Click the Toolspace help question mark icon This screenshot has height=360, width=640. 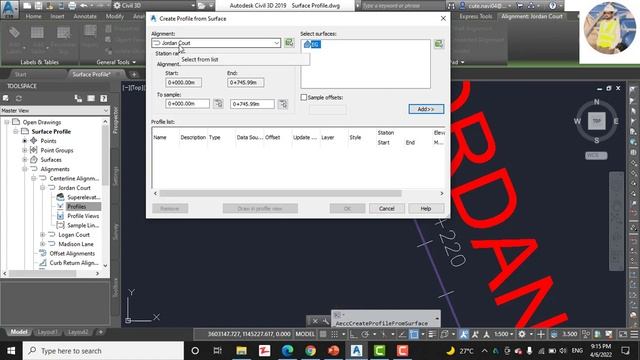click(104, 98)
